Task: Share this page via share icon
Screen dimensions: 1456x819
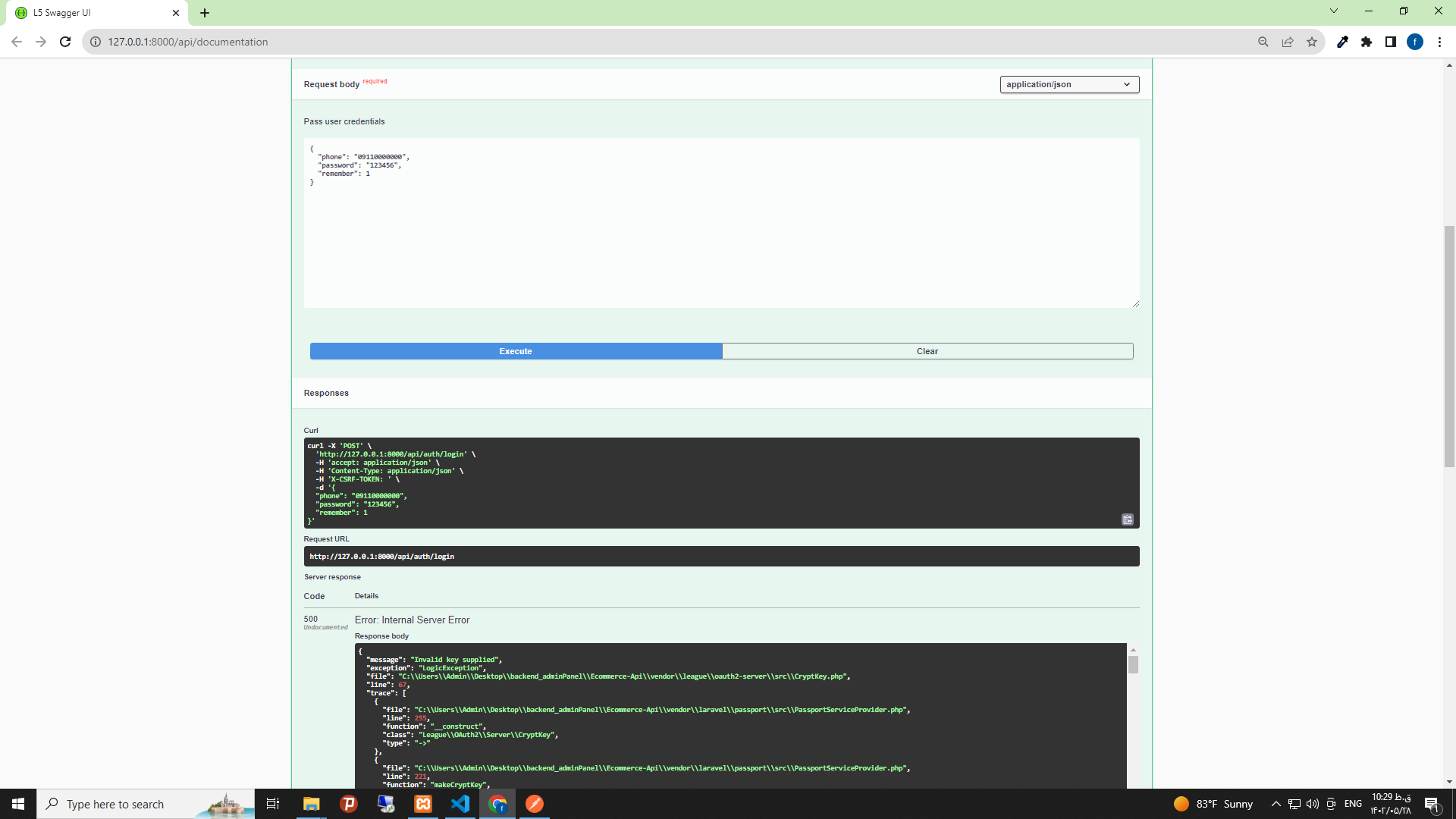Action: (1288, 42)
